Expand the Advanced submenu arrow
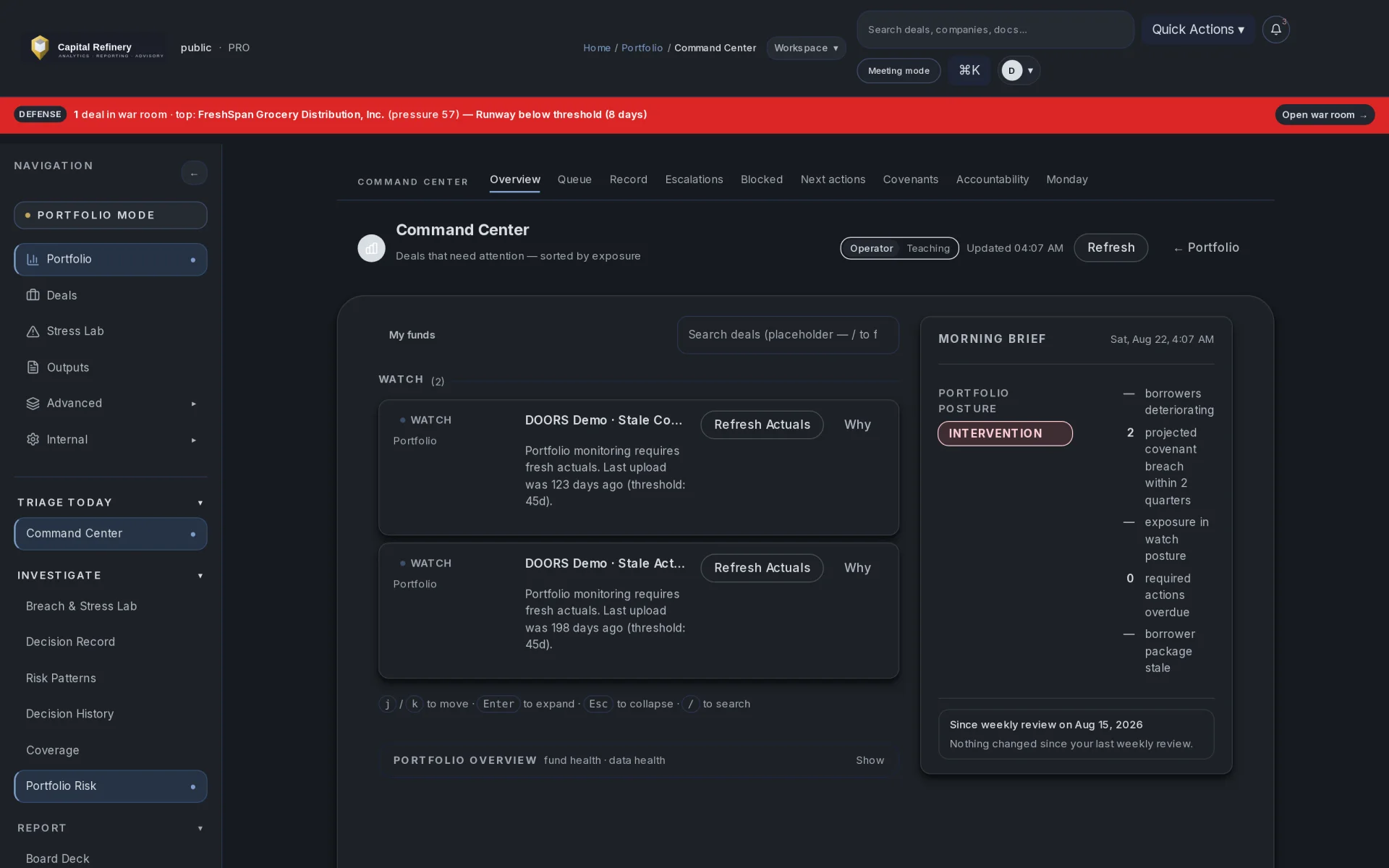The height and width of the screenshot is (868, 1389). pyautogui.click(x=193, y=404)
